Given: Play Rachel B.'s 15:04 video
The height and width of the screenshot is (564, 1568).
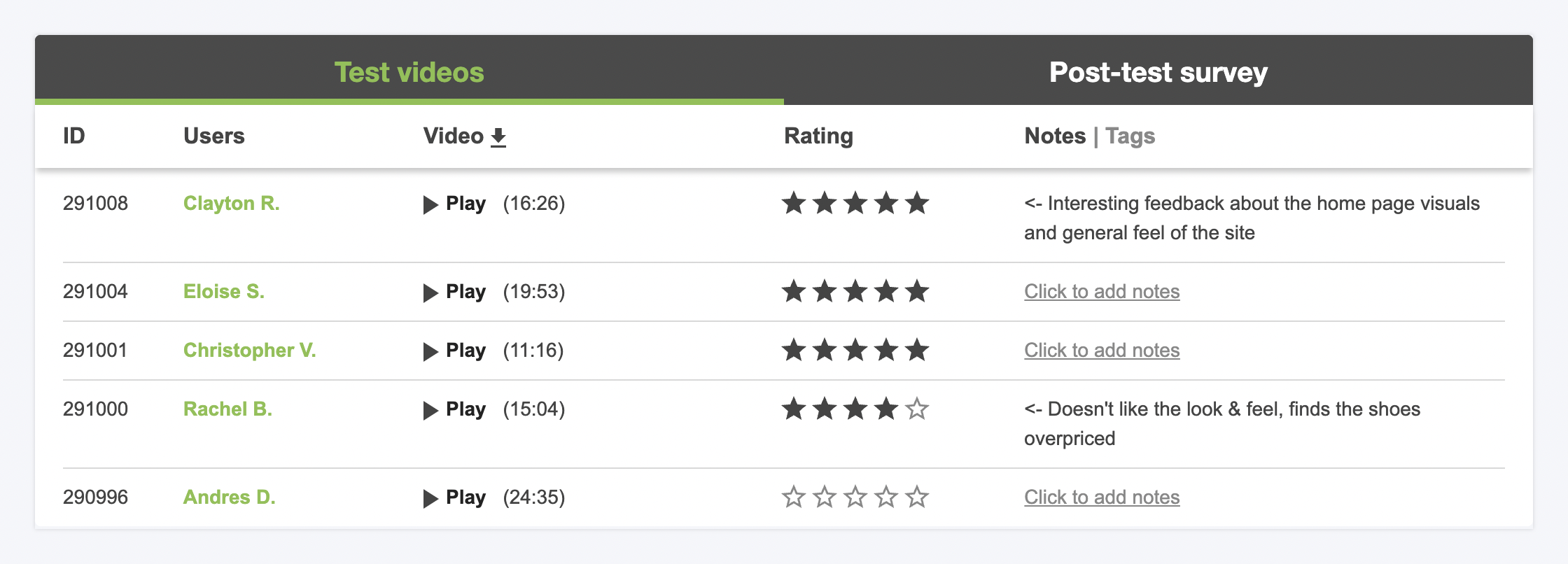Looking at the screenshot, I should pos(455,409).
